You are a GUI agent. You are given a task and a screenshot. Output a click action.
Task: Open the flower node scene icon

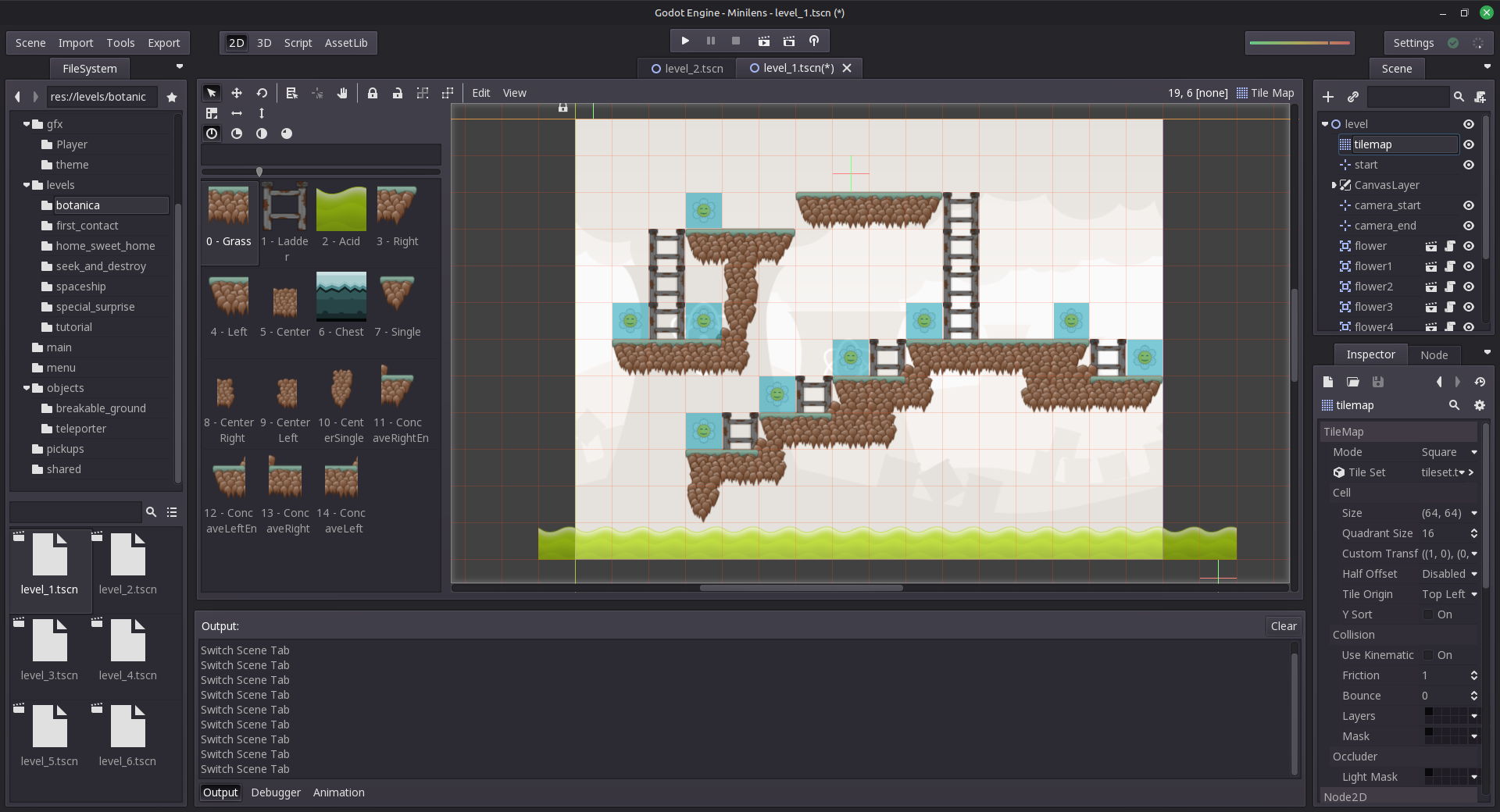coord(1431,246)
